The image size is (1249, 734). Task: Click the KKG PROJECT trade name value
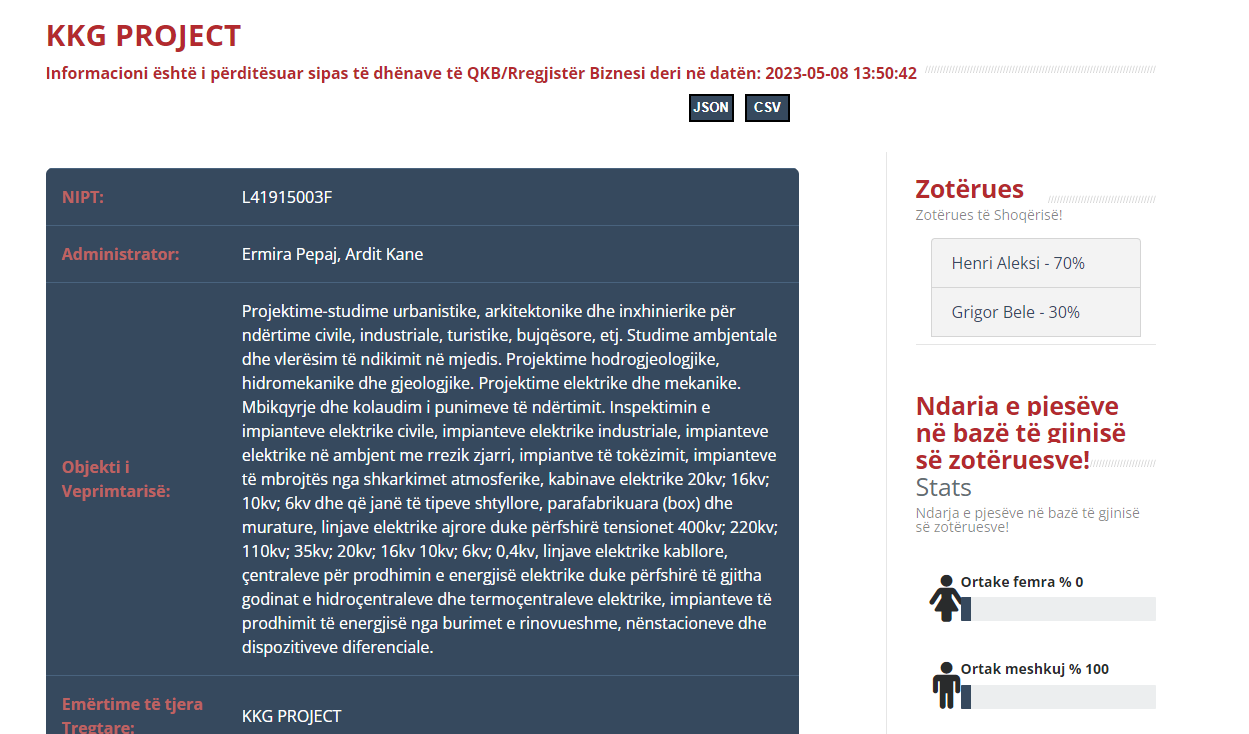point(291,716)
